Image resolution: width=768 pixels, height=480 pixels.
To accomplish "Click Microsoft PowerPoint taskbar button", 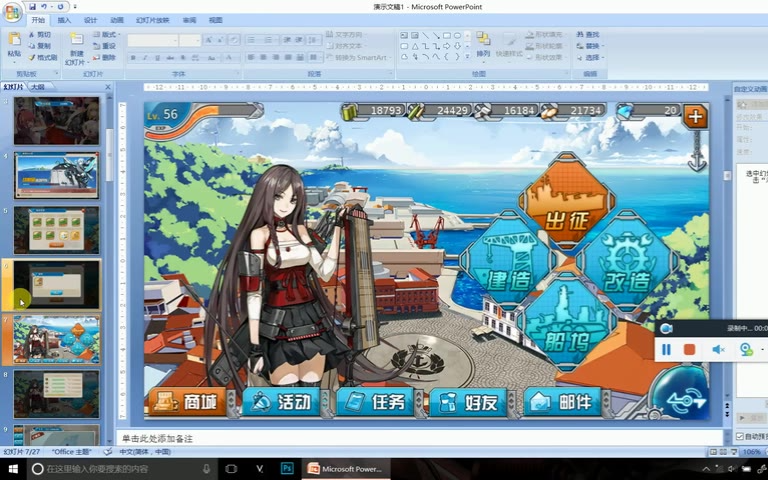I will [x=346, y=469].
